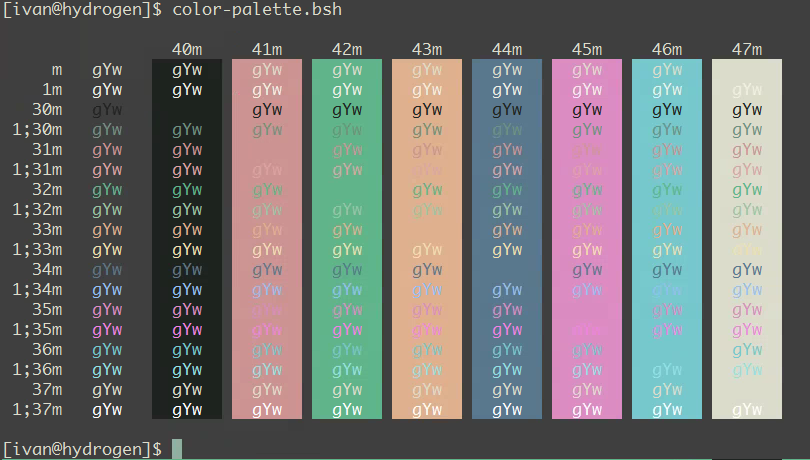
Task: Click the 1;30m row label
Action: [37, 129]
